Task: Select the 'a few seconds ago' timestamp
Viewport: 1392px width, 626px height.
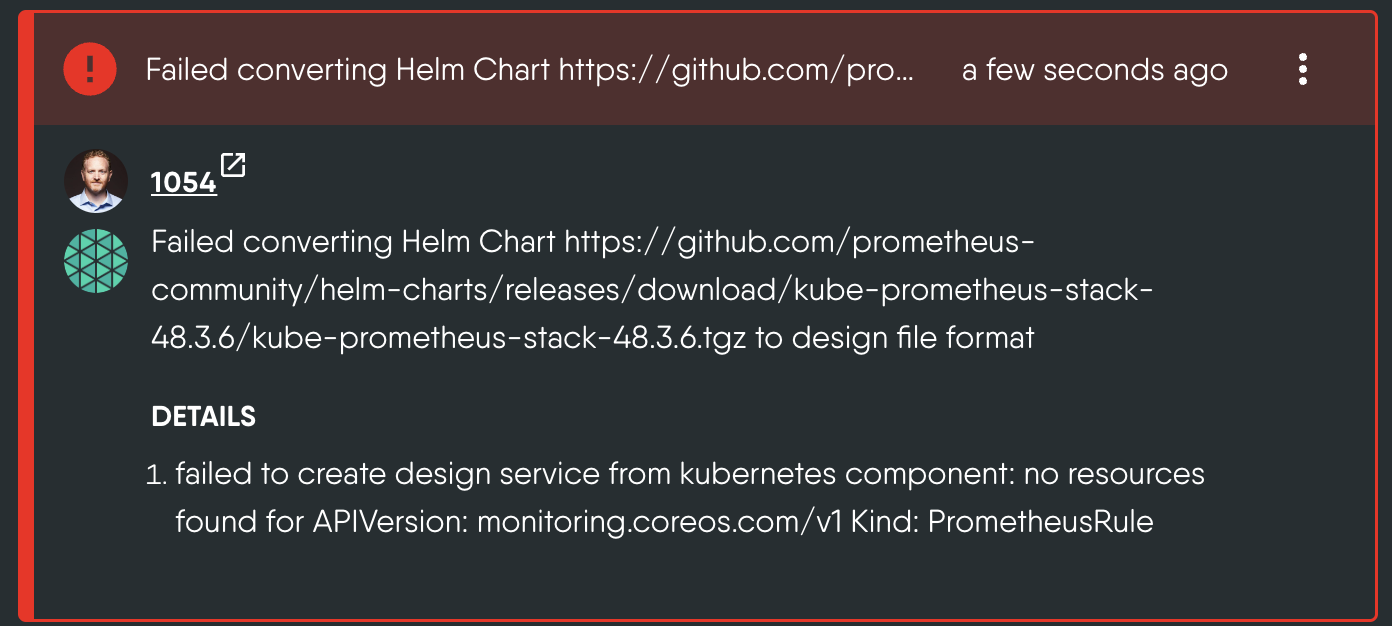Action: pos(1094,70)
